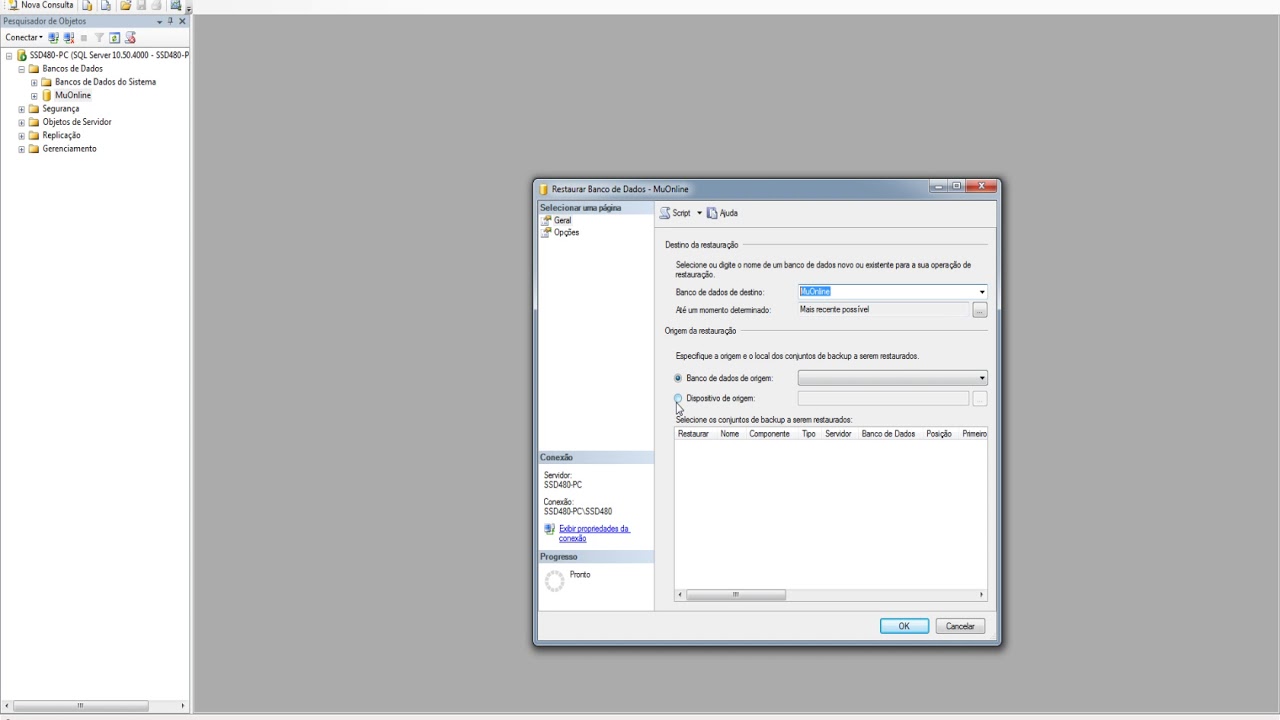Click the Disconnect icon in Object Explorer toolbar
This screenshot has height=720, width=1280.
[69, 38]
